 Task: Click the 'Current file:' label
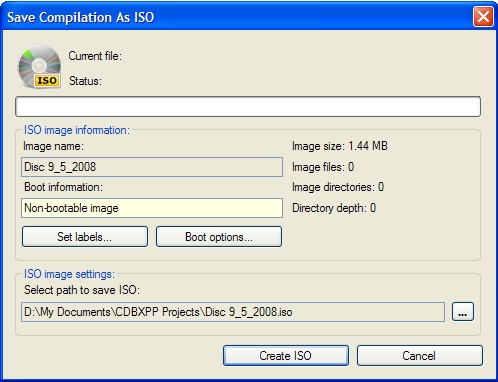(95, 56)
